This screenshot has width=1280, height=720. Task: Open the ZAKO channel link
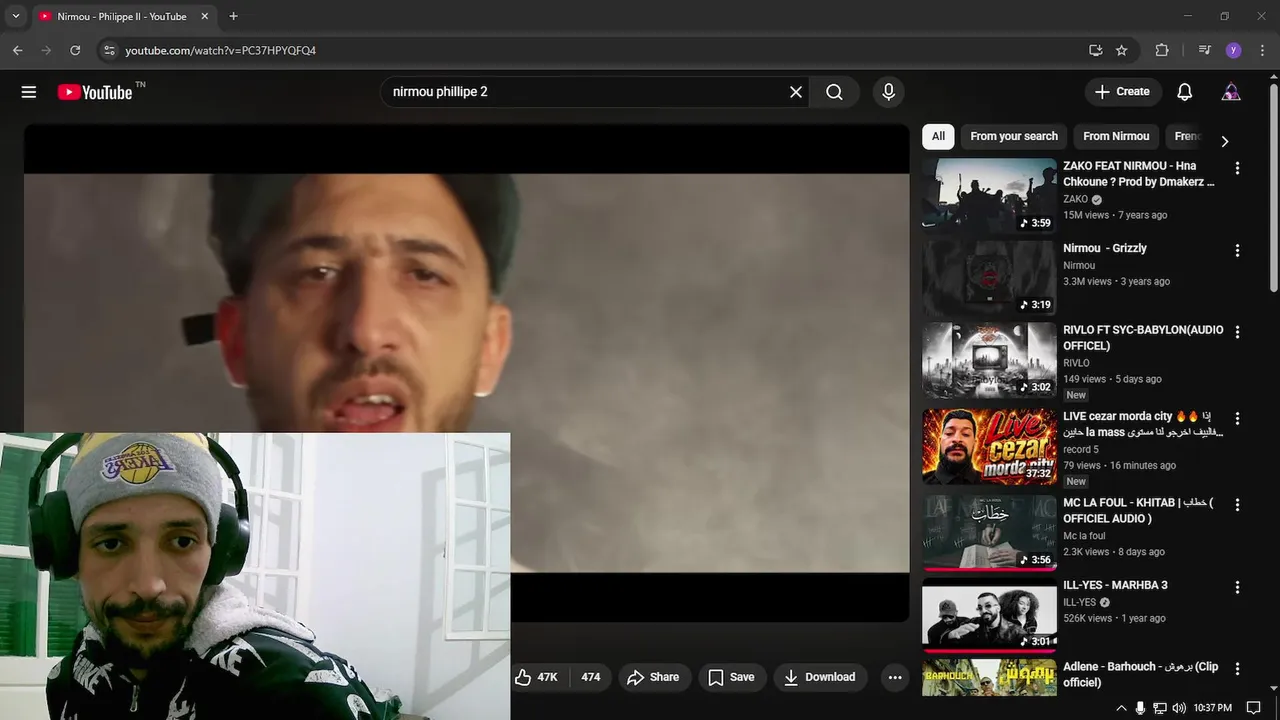click(x=1076, y=199)
